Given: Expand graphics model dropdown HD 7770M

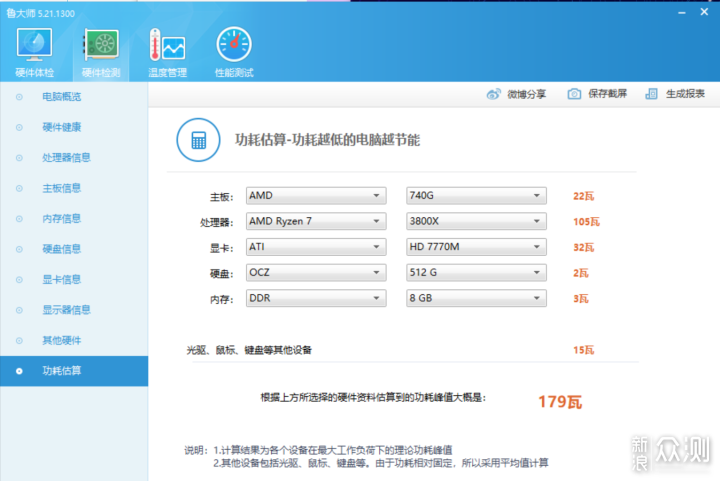Looking at the screenshot, I should [476, 247].
